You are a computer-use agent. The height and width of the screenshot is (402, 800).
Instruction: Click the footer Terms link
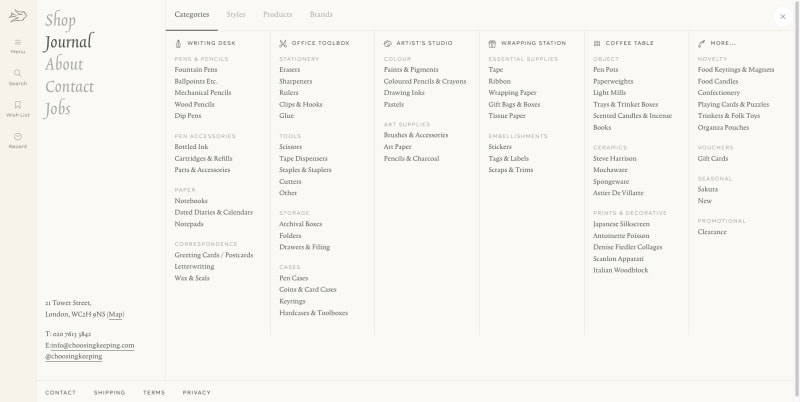coord(154,392)
